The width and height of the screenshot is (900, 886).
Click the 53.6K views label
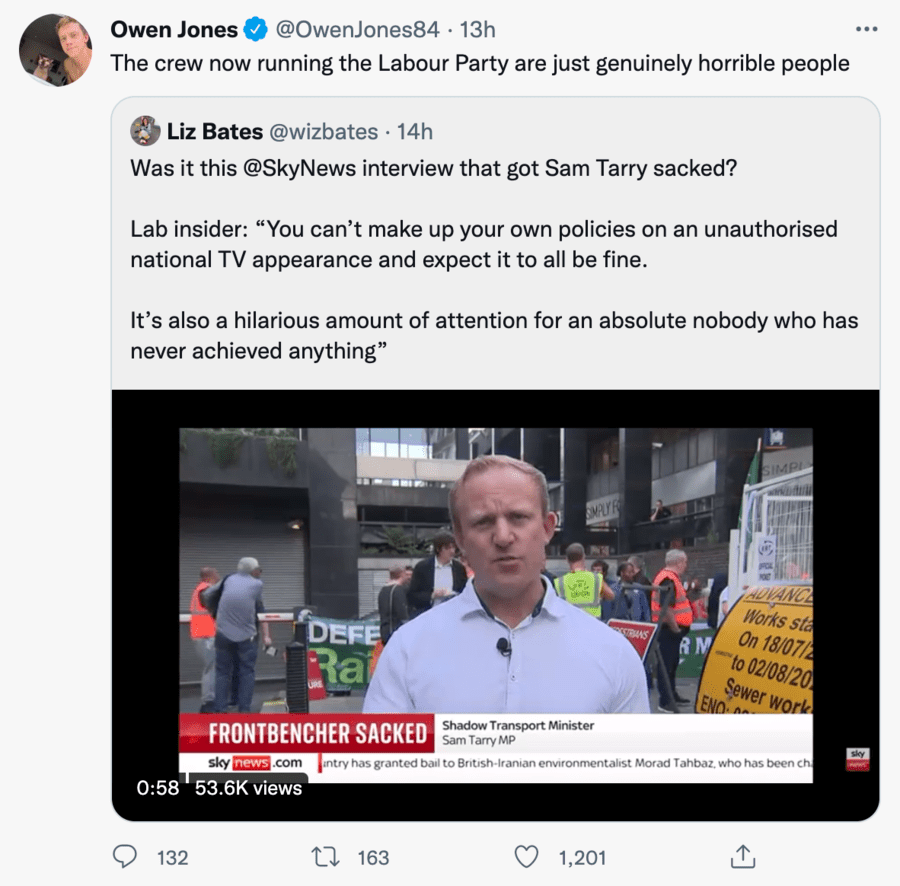[x=248, y=788]
